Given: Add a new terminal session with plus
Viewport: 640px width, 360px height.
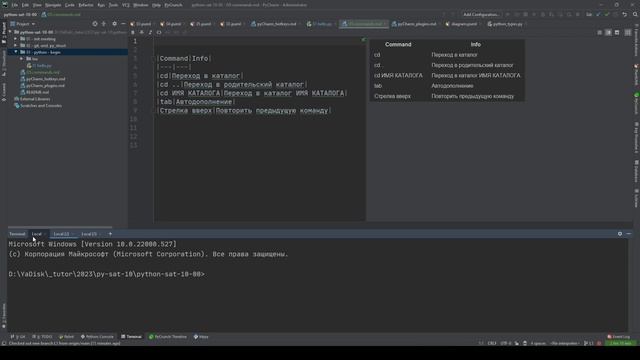Looking at the screenshot, I should pyautogui.click(x=110, y=234).
